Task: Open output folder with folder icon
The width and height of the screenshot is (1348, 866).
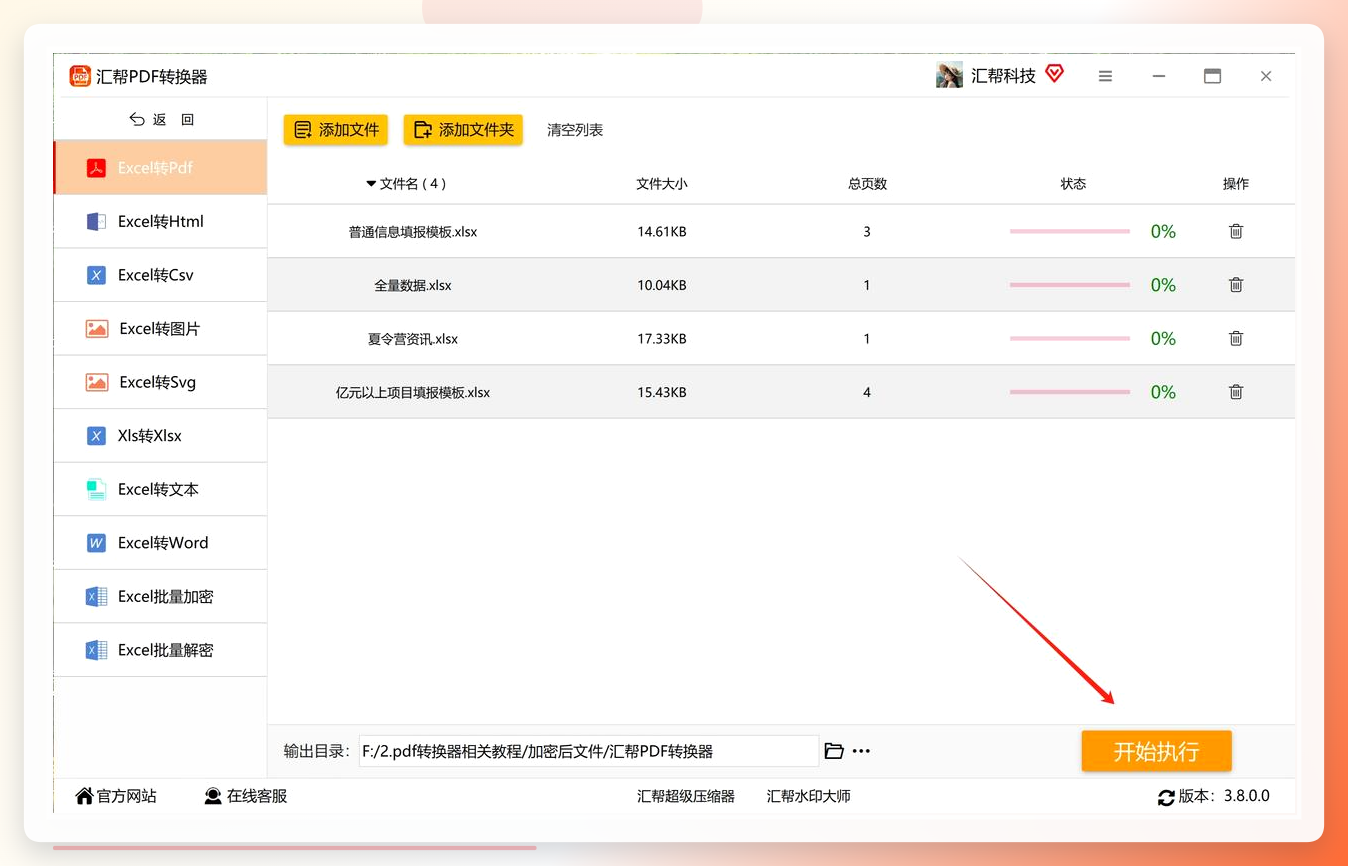Action: (x=834, y=751)
